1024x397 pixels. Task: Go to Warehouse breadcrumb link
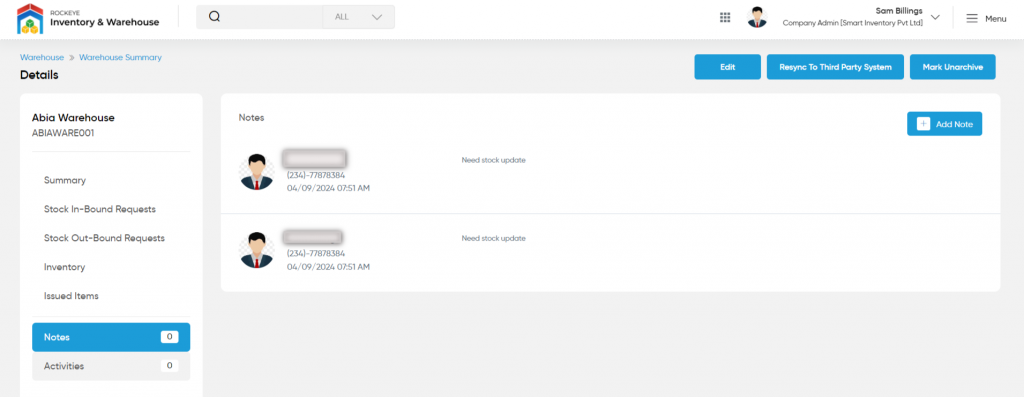coord(42,57)
